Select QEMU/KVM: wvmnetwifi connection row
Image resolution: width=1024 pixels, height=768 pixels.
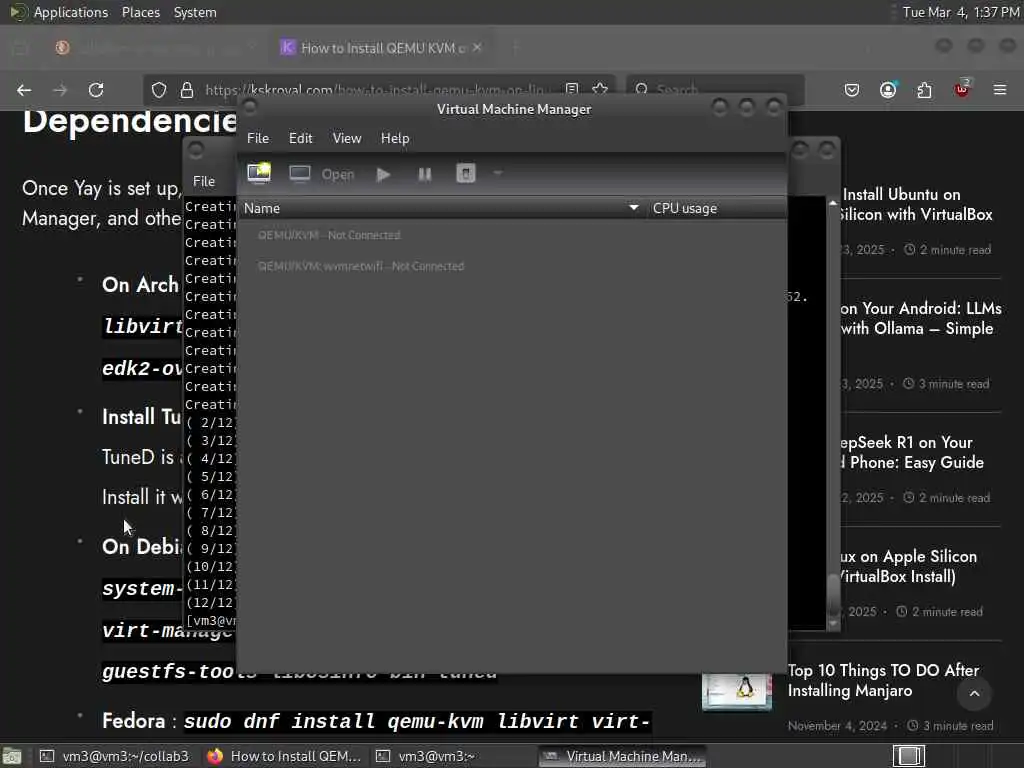[512, 266]
